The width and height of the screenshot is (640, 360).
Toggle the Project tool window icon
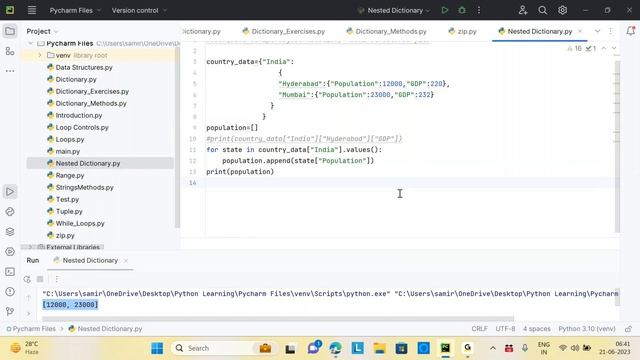tap(10, 31)
